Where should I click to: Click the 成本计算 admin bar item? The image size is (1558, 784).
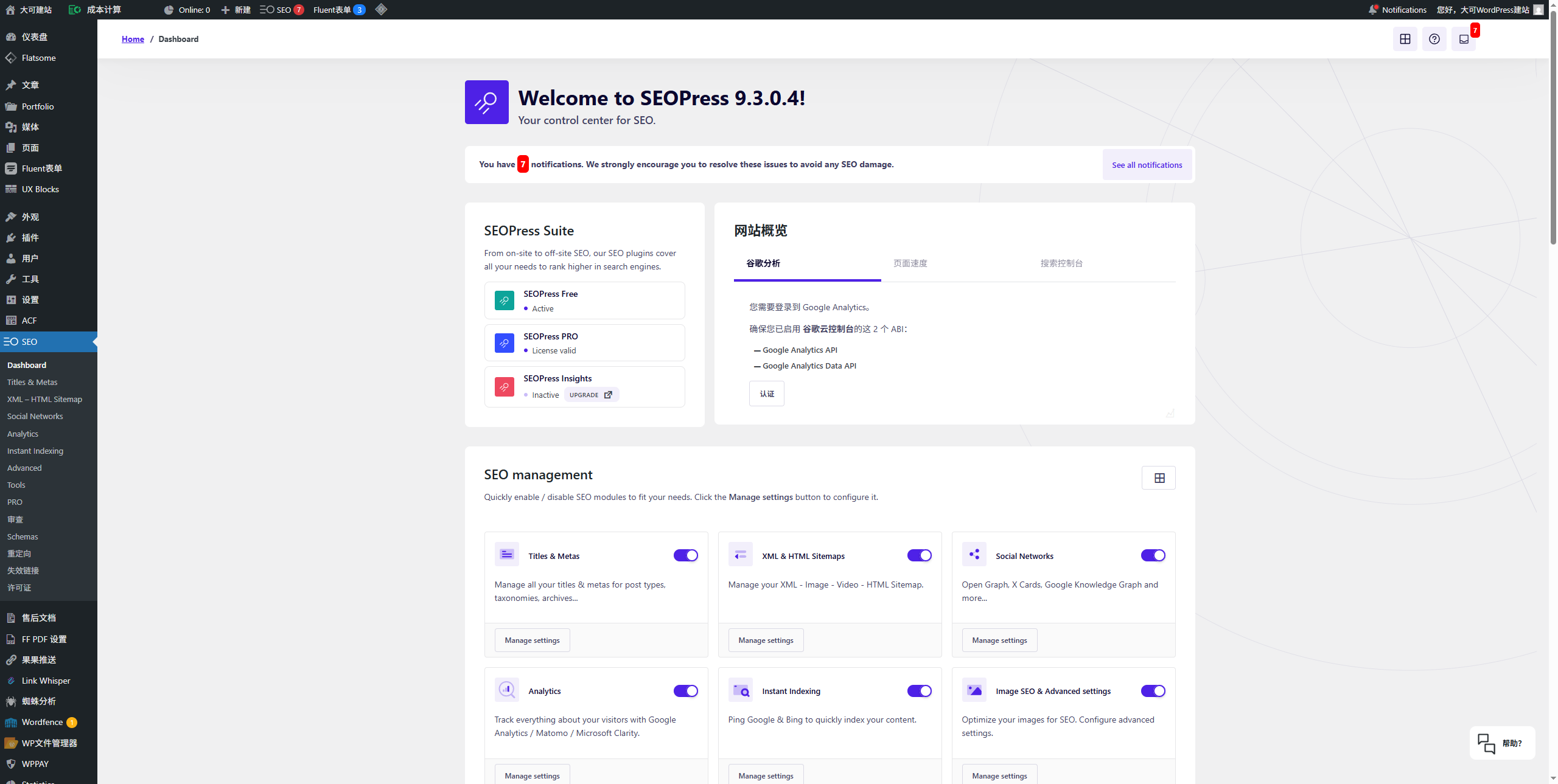coord(95,10)
